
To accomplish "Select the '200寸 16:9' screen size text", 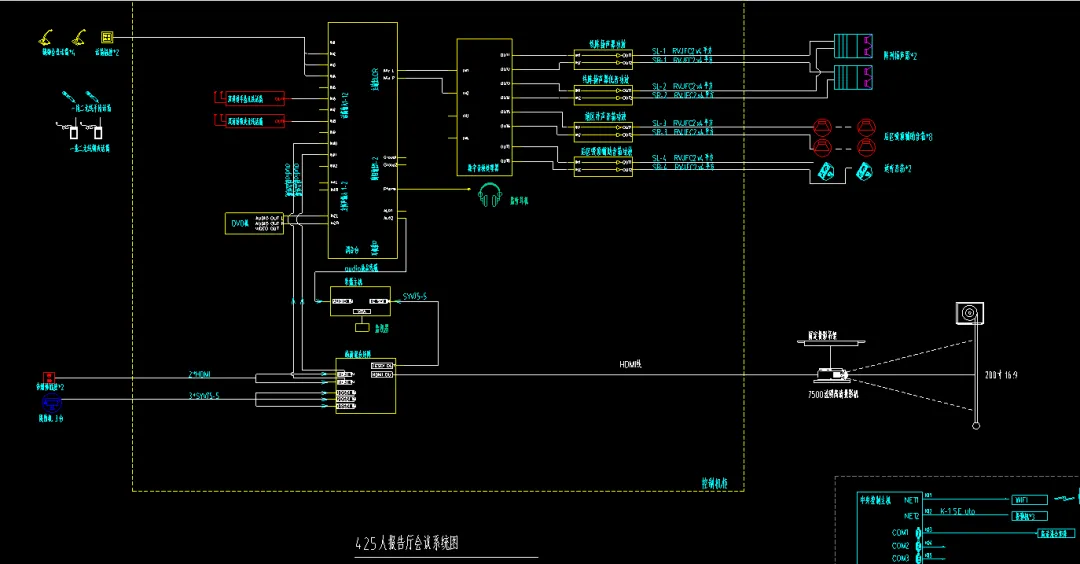I will pos(1001,375).
